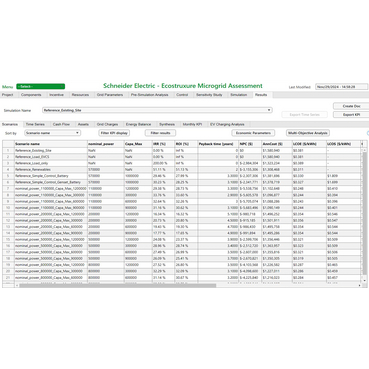View the Energy Balance sub-tab

(138, 124)
